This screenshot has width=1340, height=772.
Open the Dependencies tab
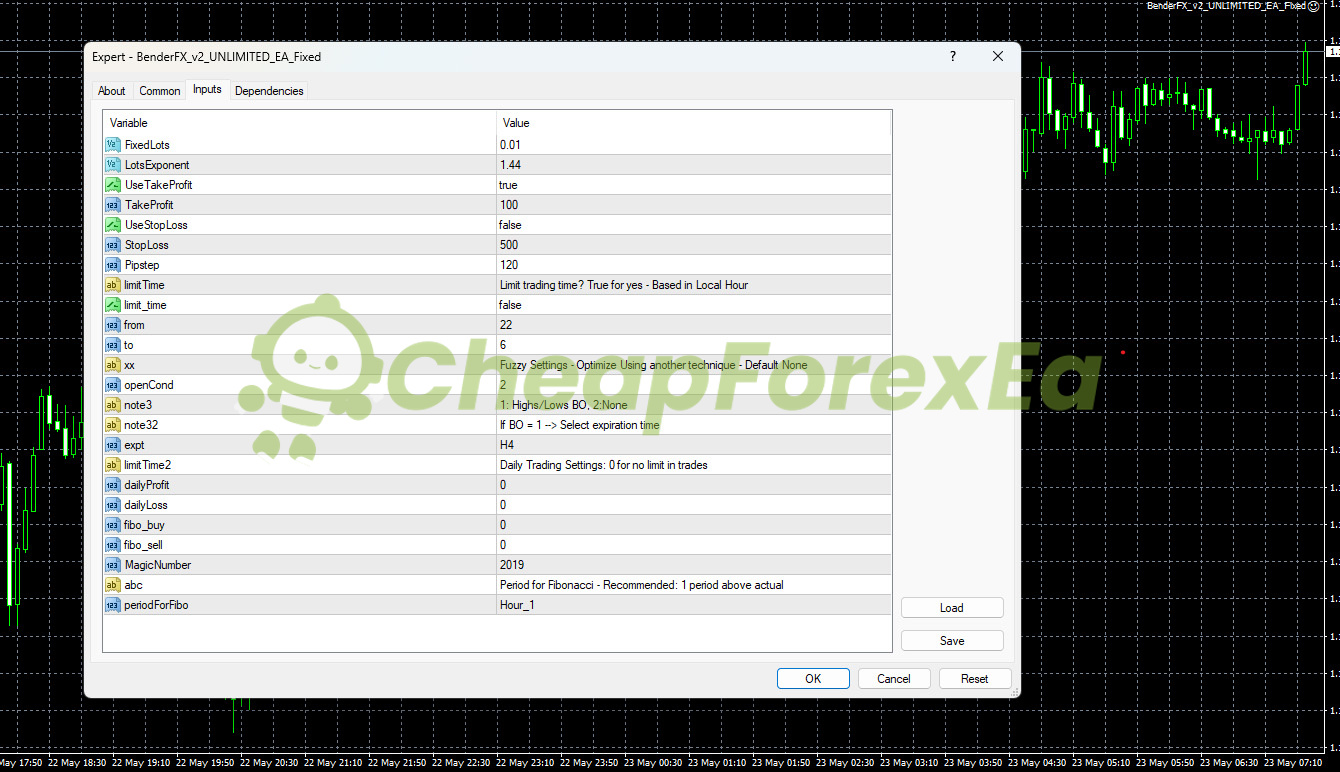point(269,91)
